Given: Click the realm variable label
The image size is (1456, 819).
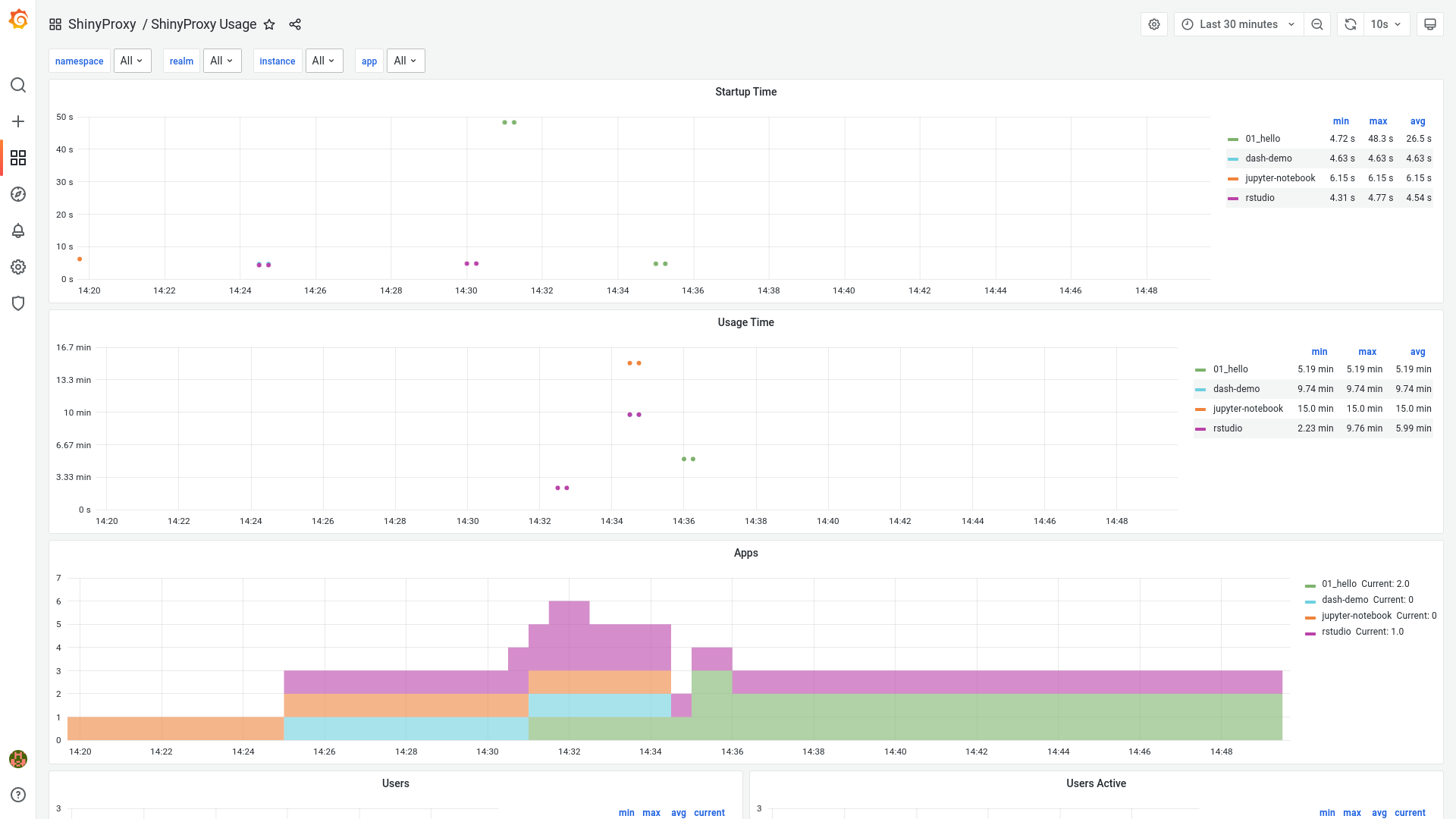Looking at the screenshot, I should pyautogui.click(x=181, y=61).
